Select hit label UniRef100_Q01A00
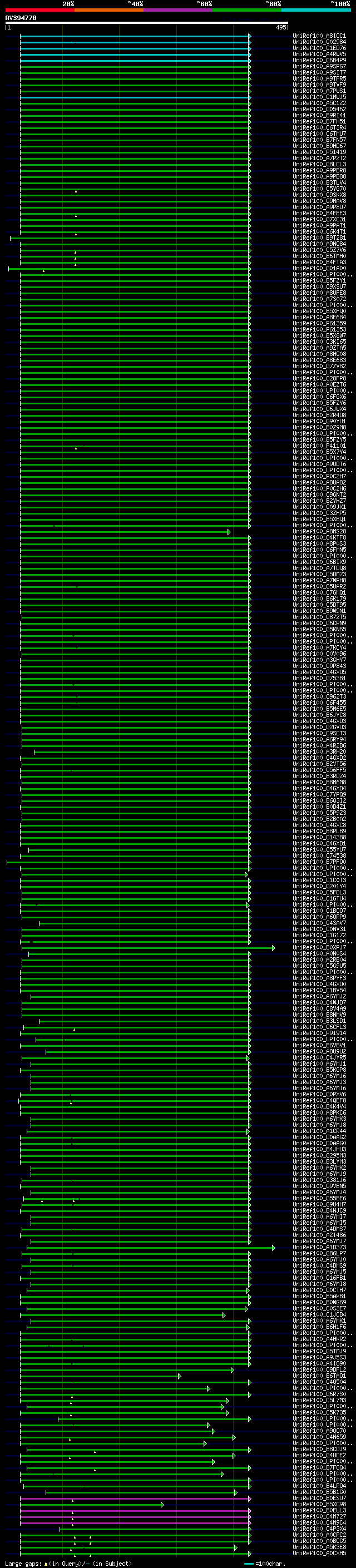This screenshot has width=356, height=1568. tap(319, 269)
